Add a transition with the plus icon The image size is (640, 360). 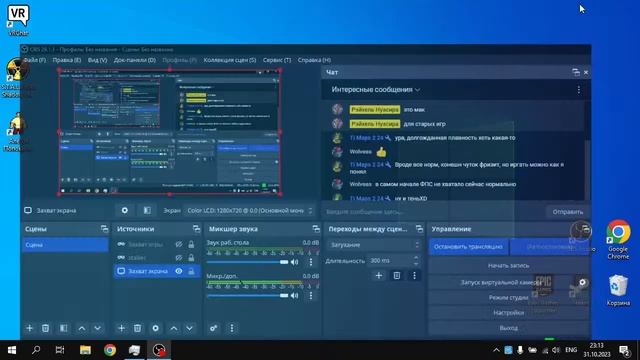click(x=379, y=276)
